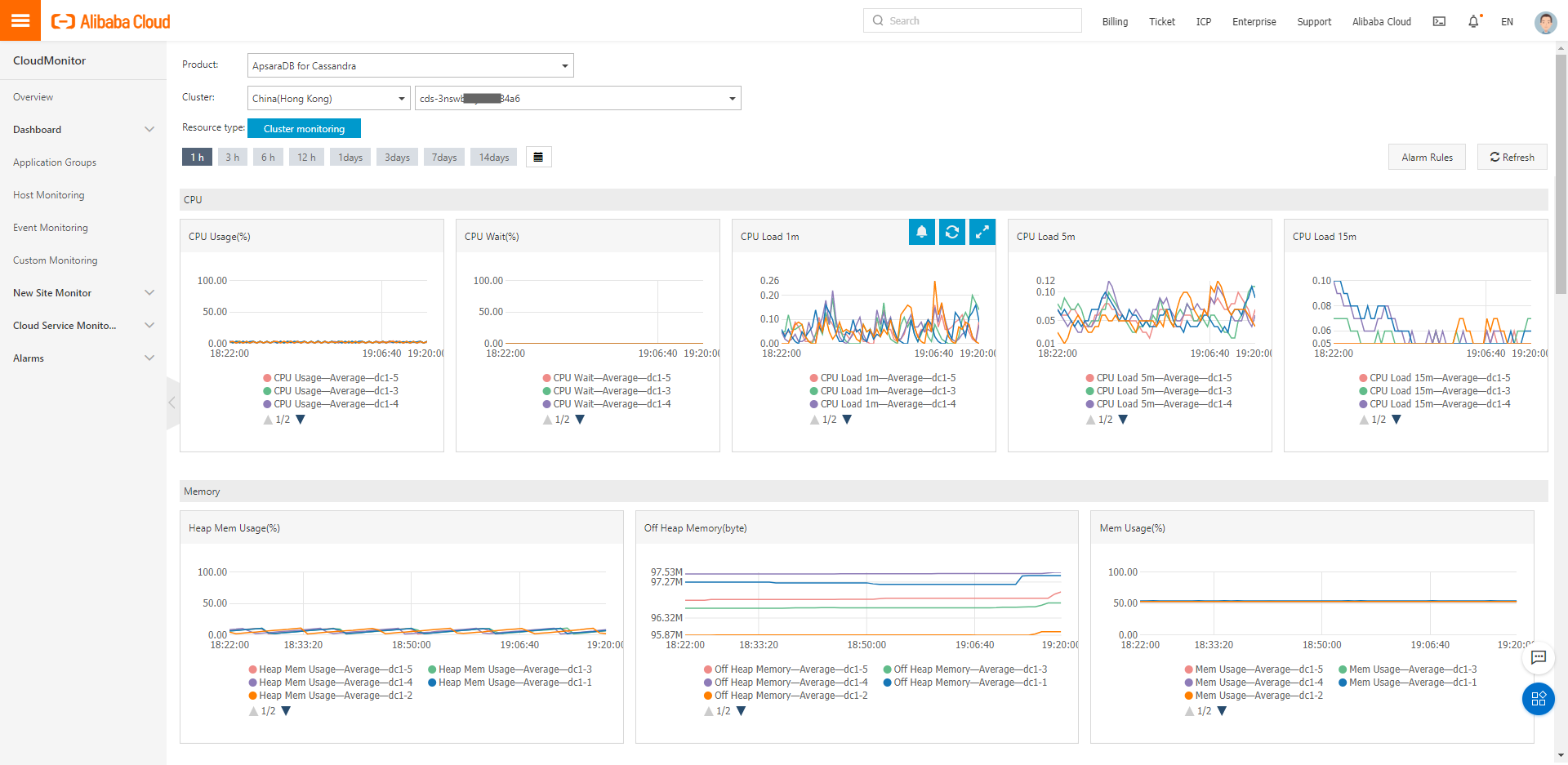
Task: Go to next legend page in CPU Usage chart
Action: coord(301,420)
